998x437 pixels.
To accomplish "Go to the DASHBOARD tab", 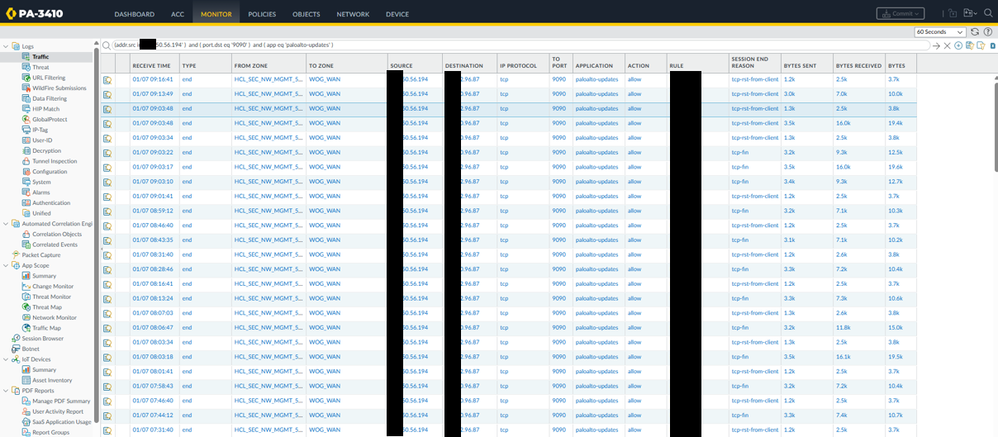I will 134,15.
